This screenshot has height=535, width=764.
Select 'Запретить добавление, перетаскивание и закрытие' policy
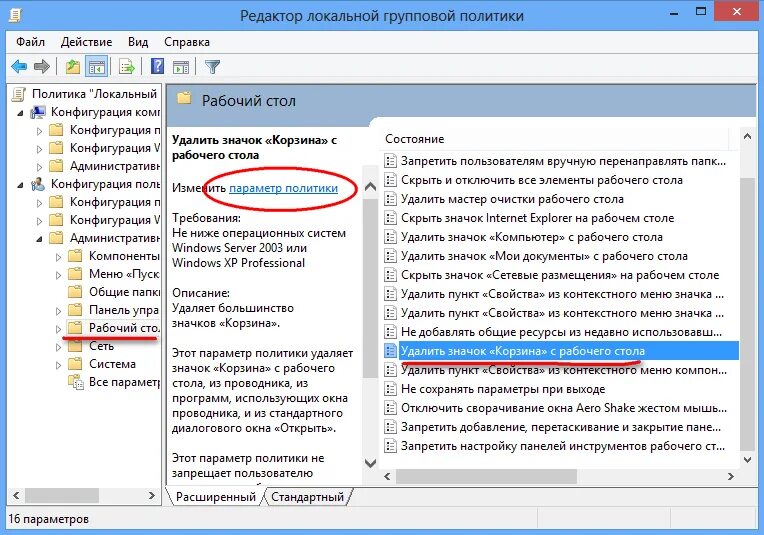(561, 427)
